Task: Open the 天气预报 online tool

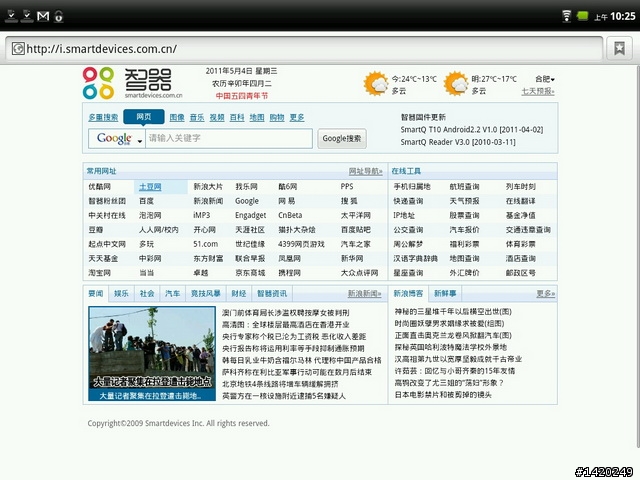Action: (464, 201)
